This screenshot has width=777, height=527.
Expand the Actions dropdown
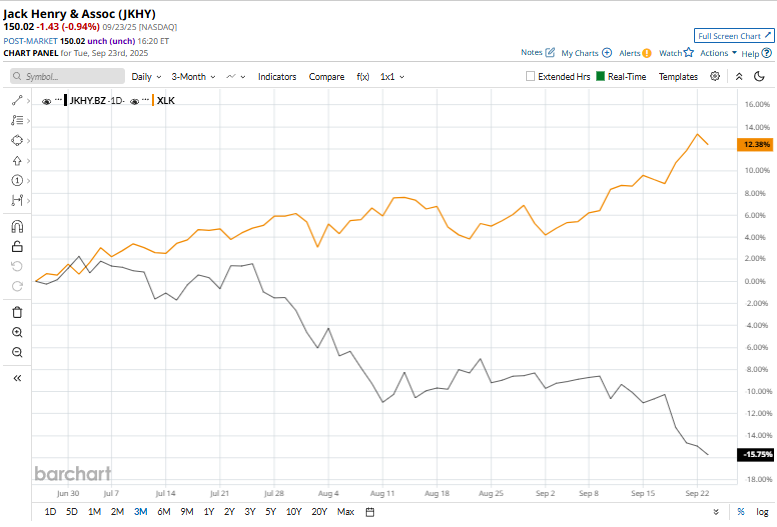[718, 53]
